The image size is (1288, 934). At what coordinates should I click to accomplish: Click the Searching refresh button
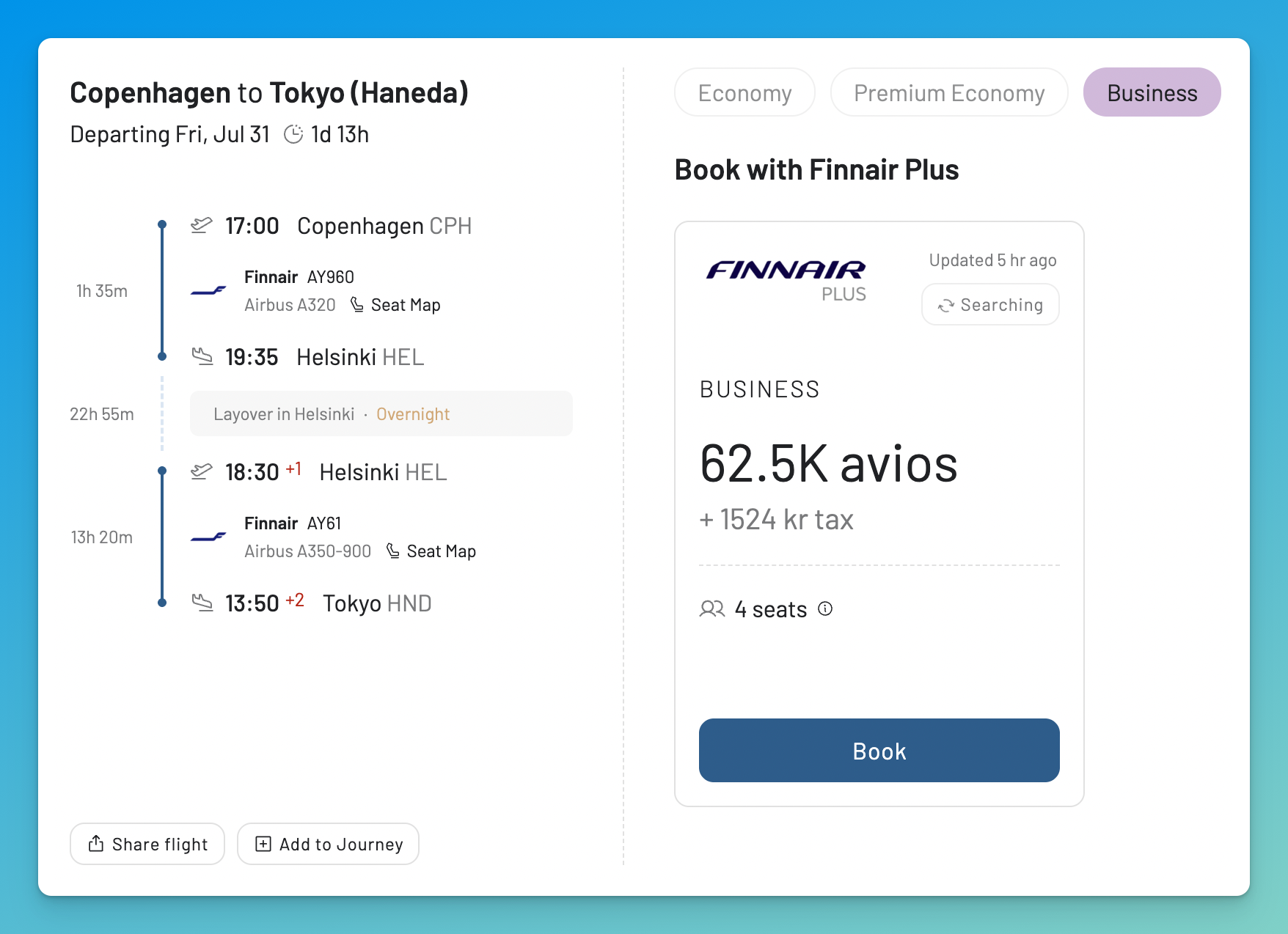click(x=990, y=304)
